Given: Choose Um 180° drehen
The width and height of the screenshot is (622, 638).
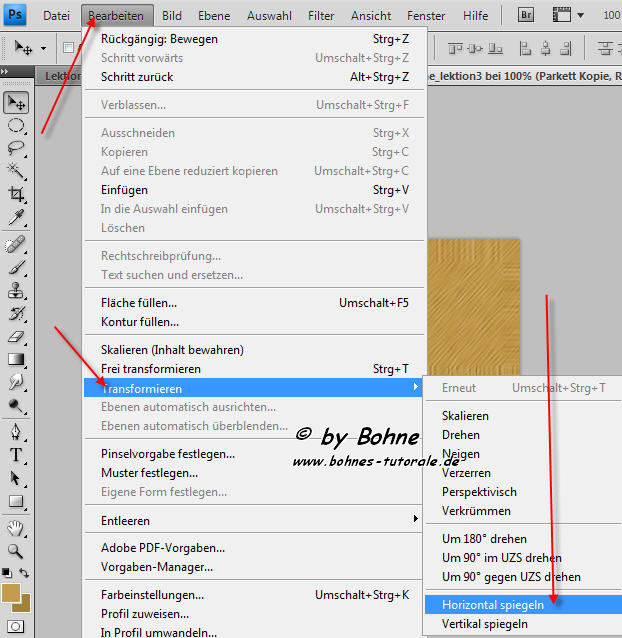Looking at the screenshot, I should (523, 539).
